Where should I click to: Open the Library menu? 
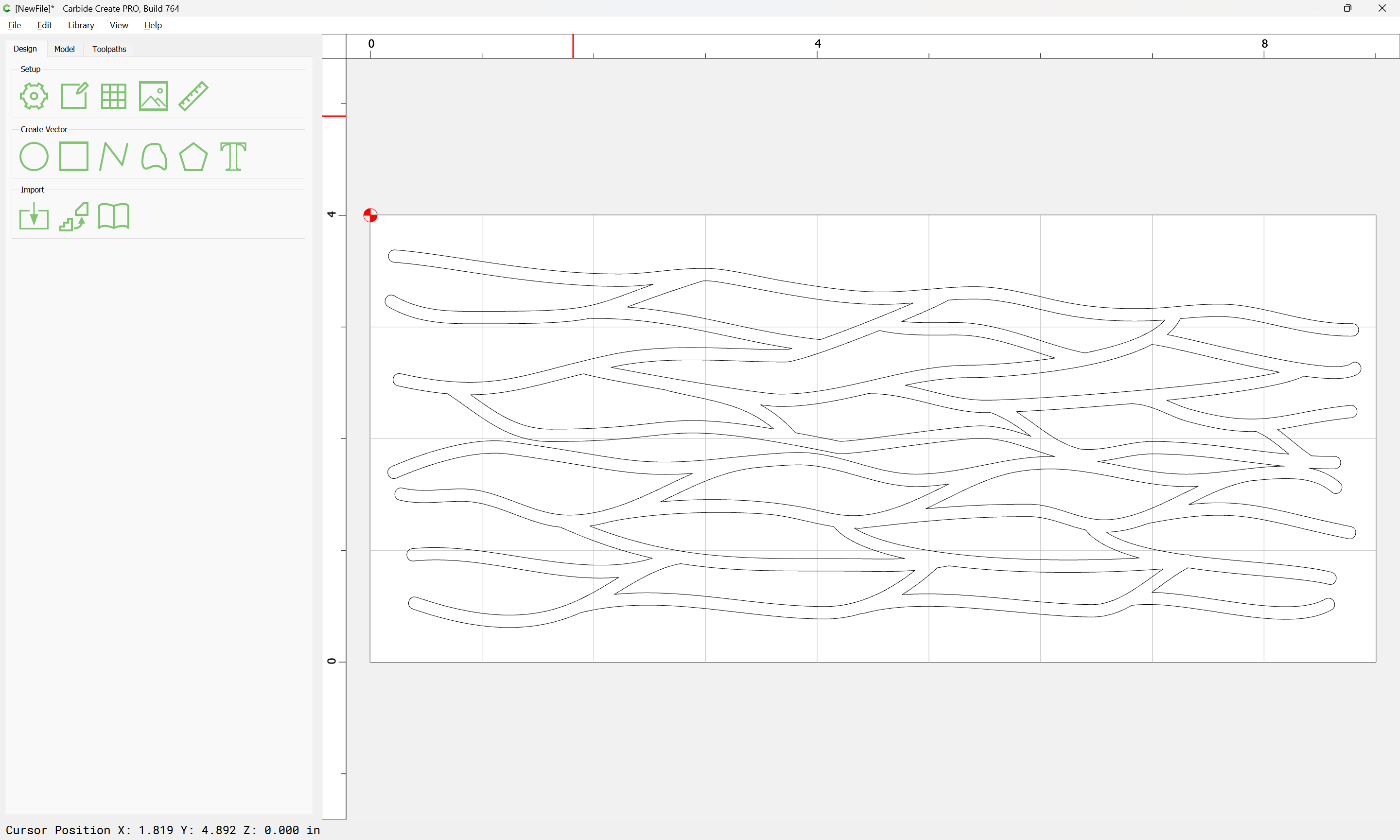click(81, 25)
